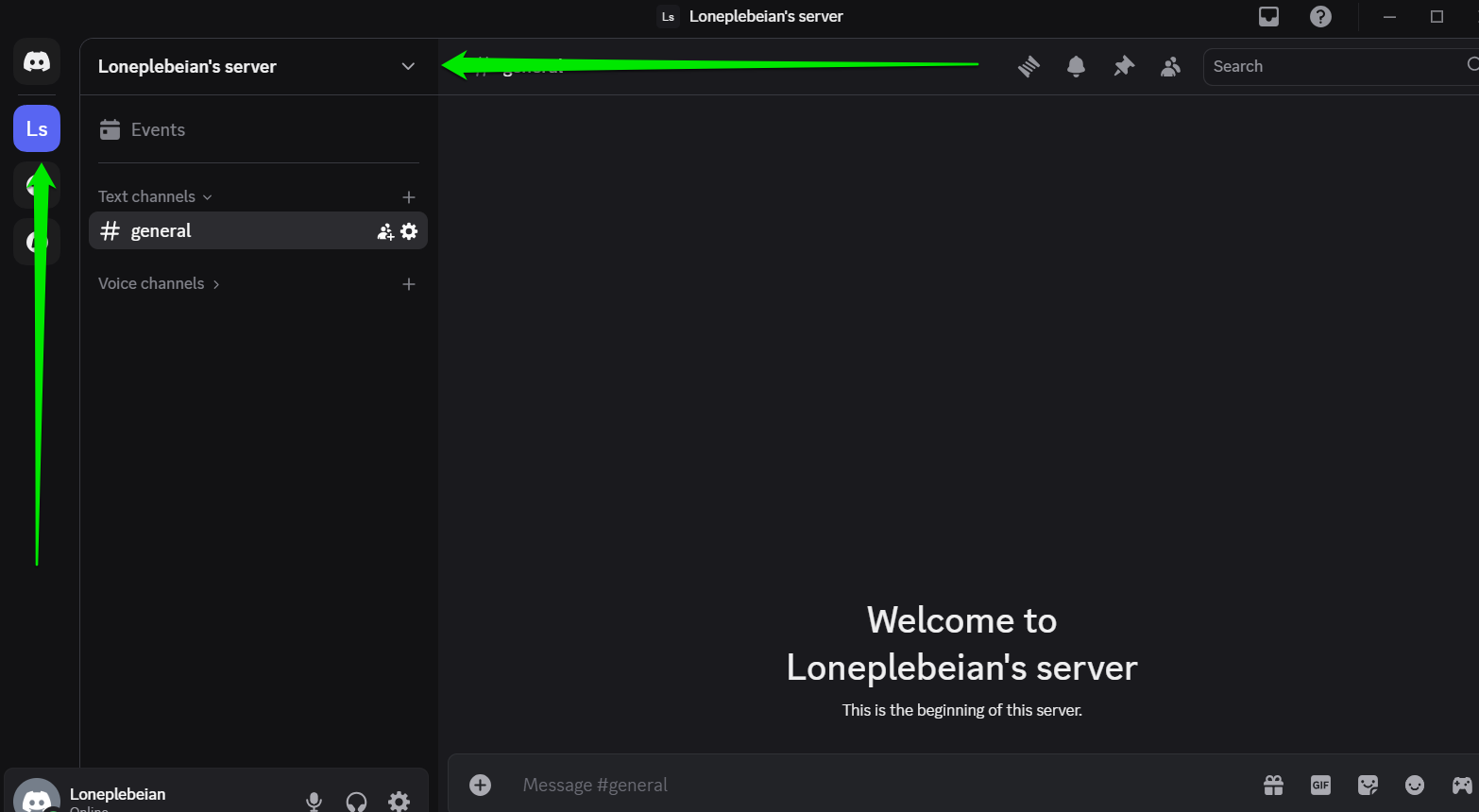Image resolution: width=1479 pixels, height=812 pixels.
Task: Open the inbox icon in title bar
Action: tap(1268, 16)
